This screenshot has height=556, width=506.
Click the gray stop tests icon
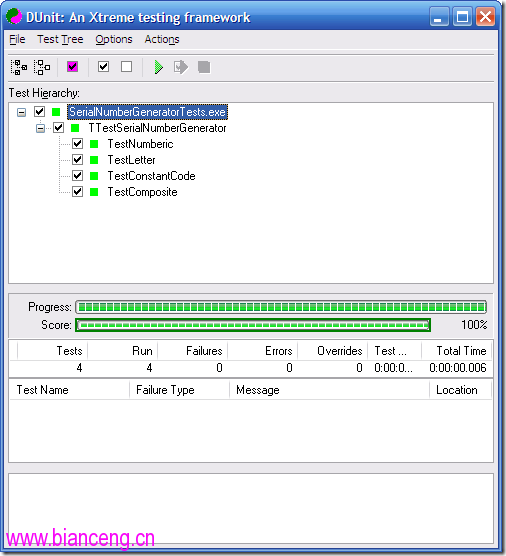204,67
